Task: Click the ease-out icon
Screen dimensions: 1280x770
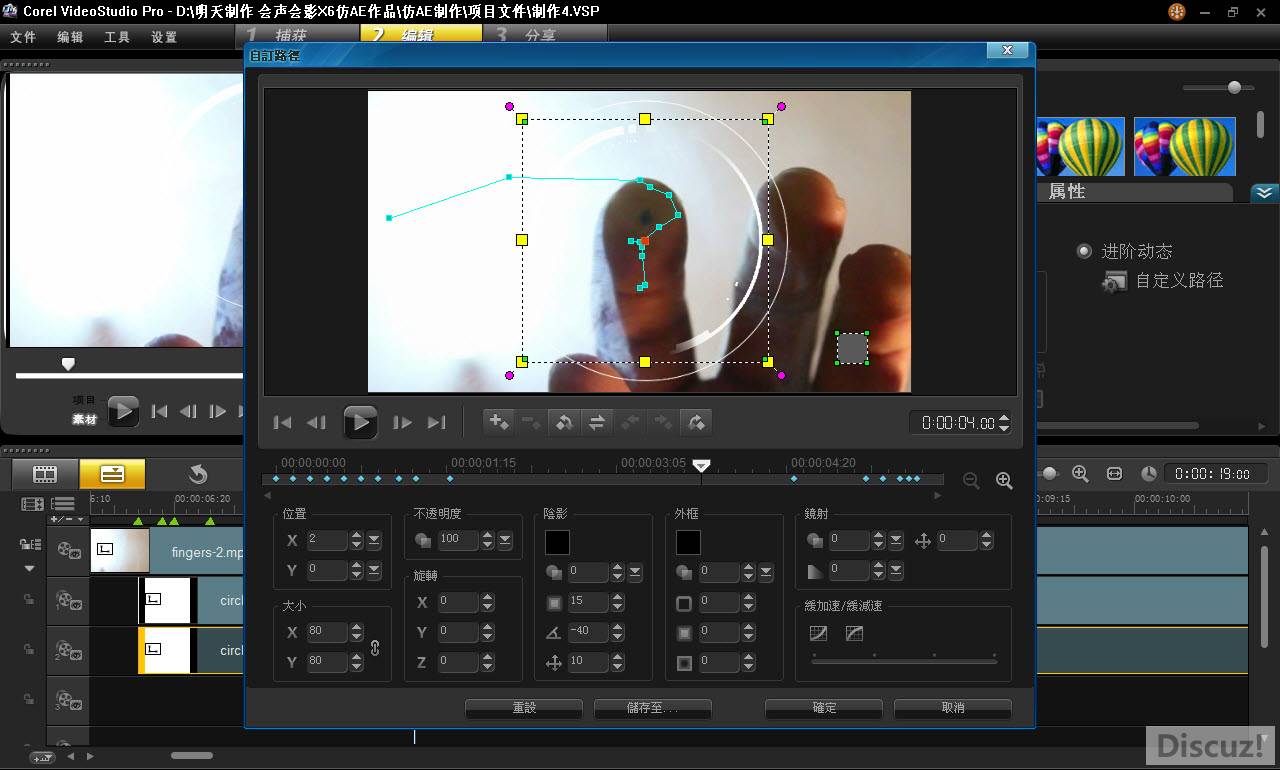Action: [x=854, y=633]
